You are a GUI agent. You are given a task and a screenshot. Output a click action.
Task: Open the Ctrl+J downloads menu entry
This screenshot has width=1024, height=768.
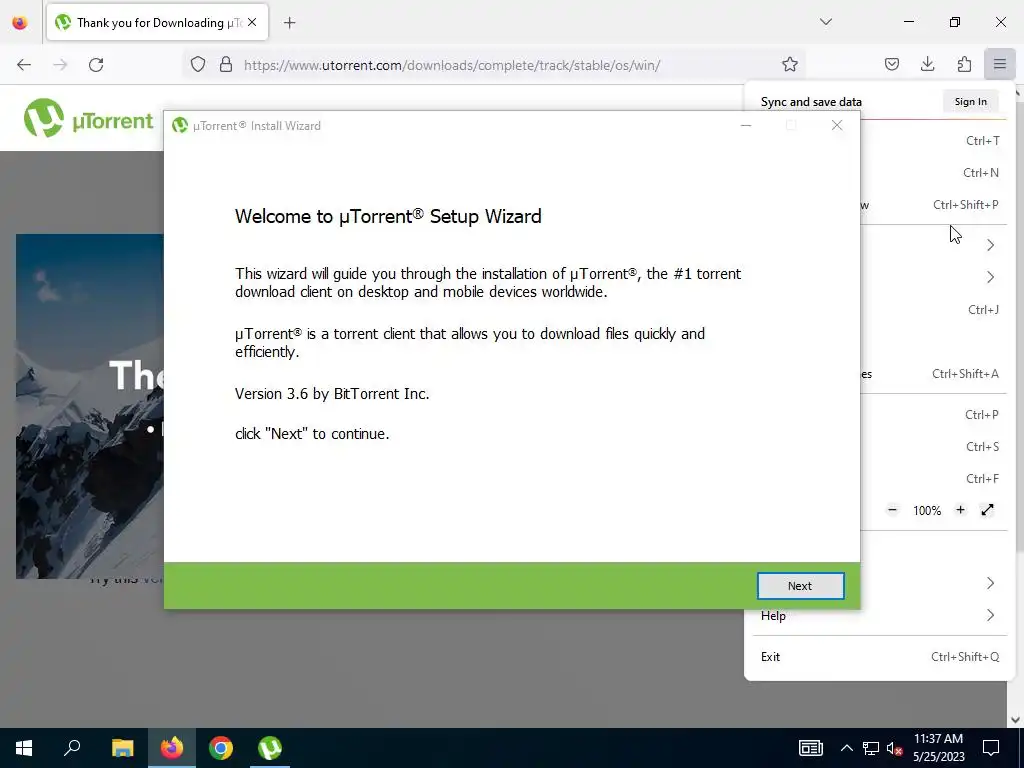click(934, 310)
